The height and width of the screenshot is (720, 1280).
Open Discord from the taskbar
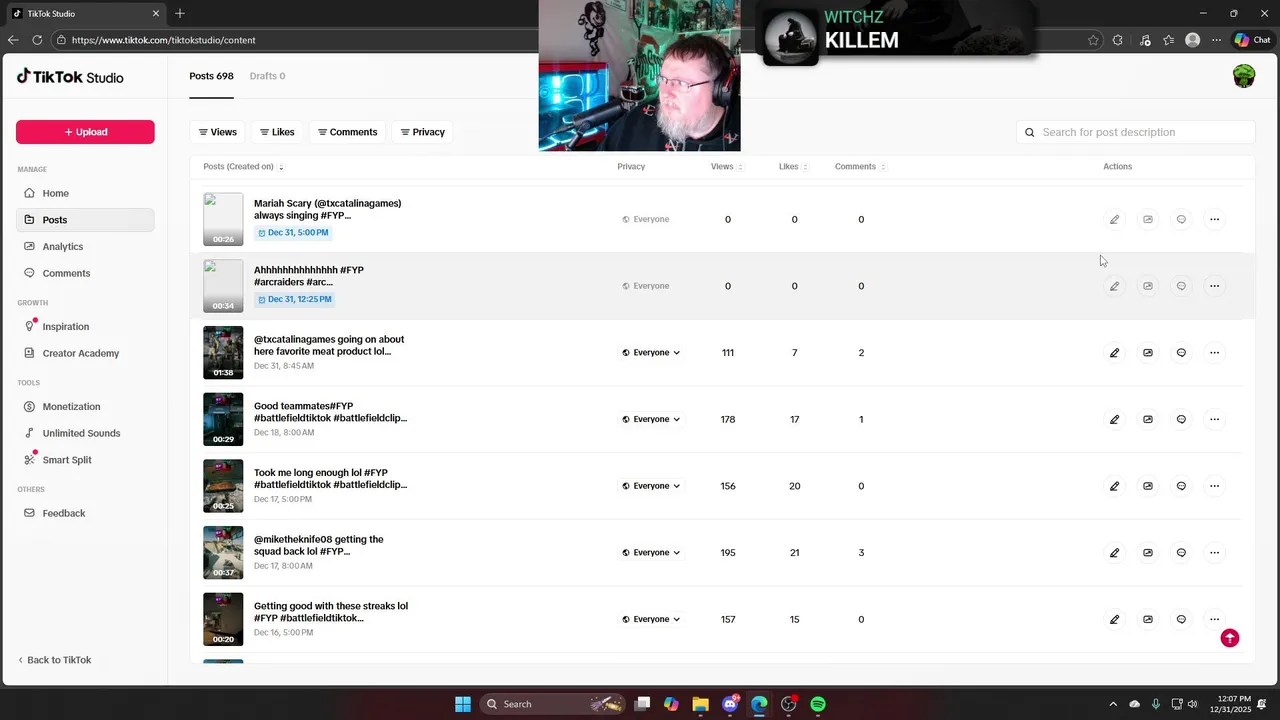click(x=730, y=704)
